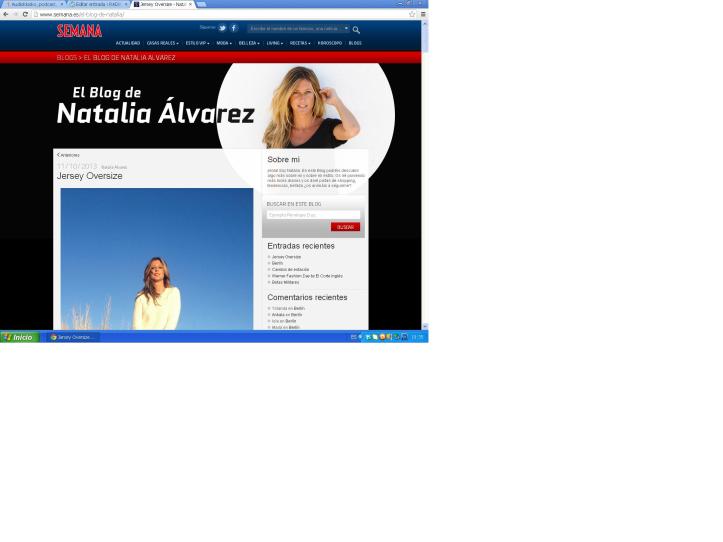Click the Facebook icon in header

click(x=234, y=28)
